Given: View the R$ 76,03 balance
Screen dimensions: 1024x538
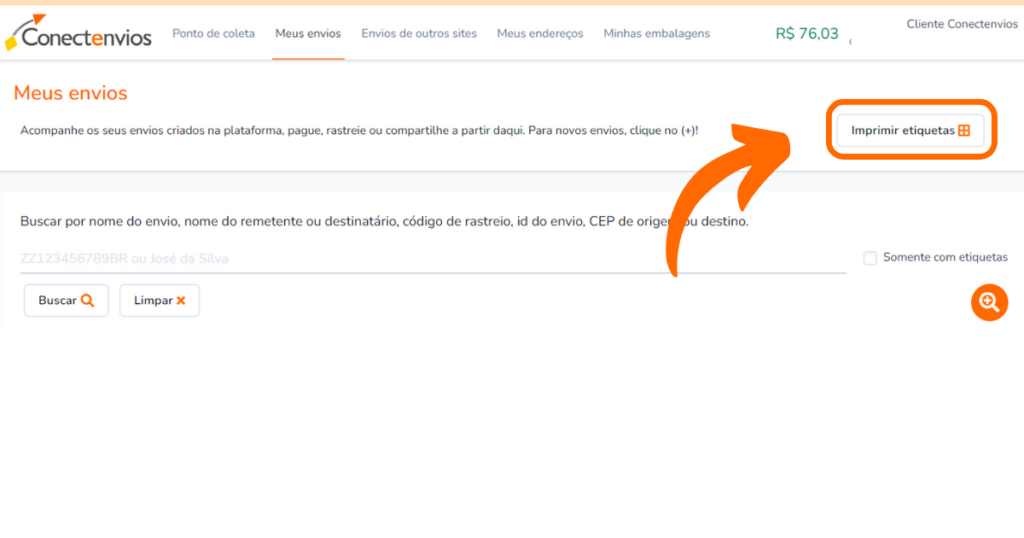Looking at the screenshot, I should click(807, 34).
